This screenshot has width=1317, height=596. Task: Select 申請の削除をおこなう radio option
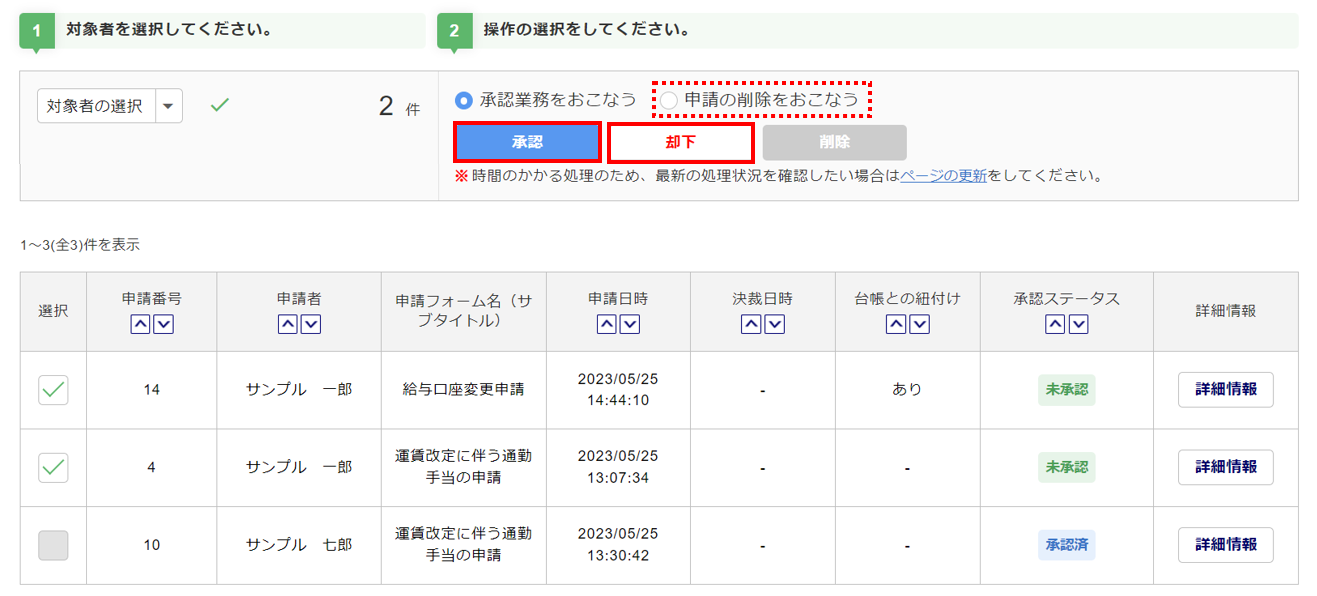(668, 100)
